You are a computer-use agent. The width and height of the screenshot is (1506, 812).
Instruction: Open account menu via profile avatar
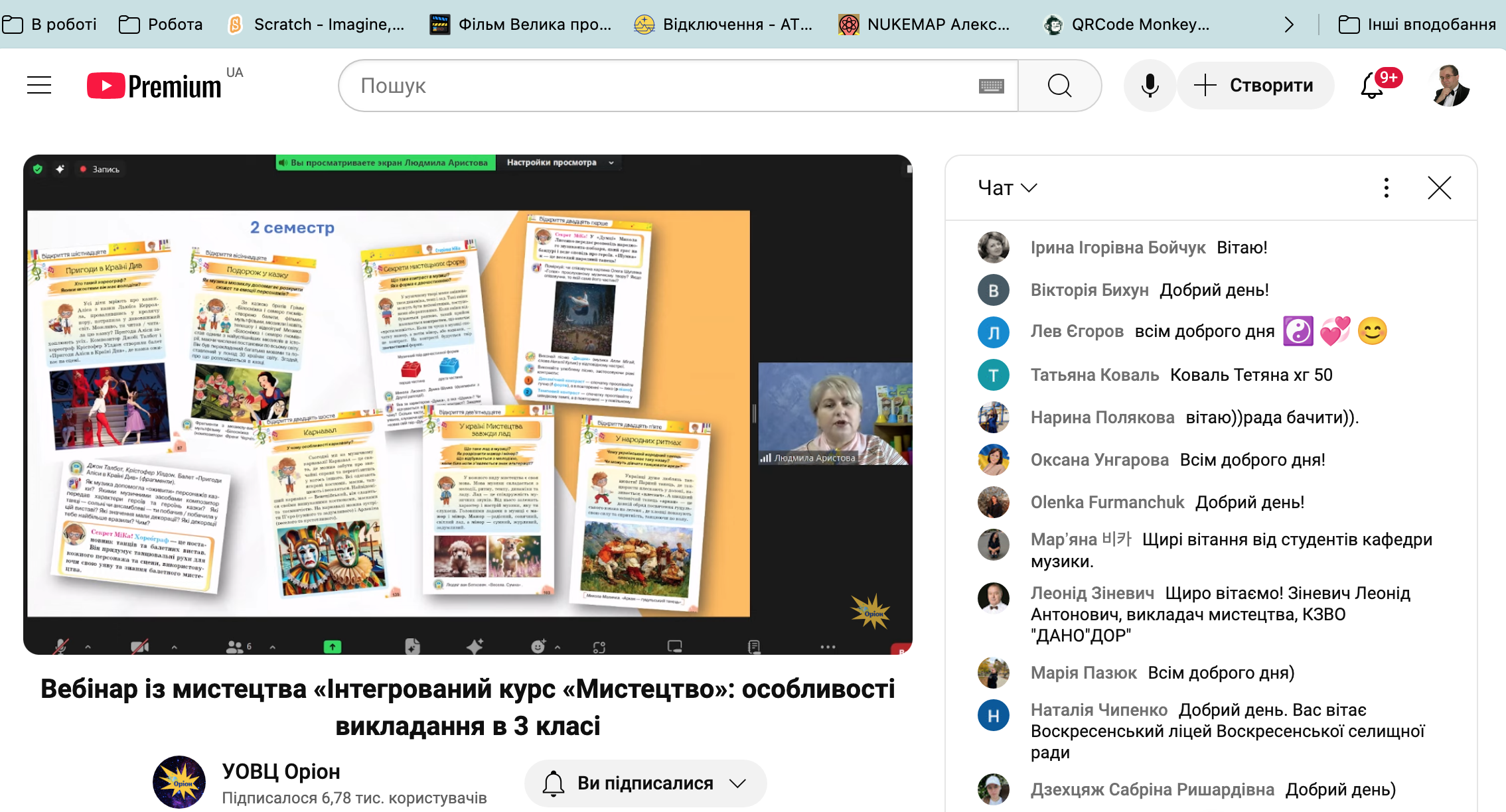pos(1450,86)
